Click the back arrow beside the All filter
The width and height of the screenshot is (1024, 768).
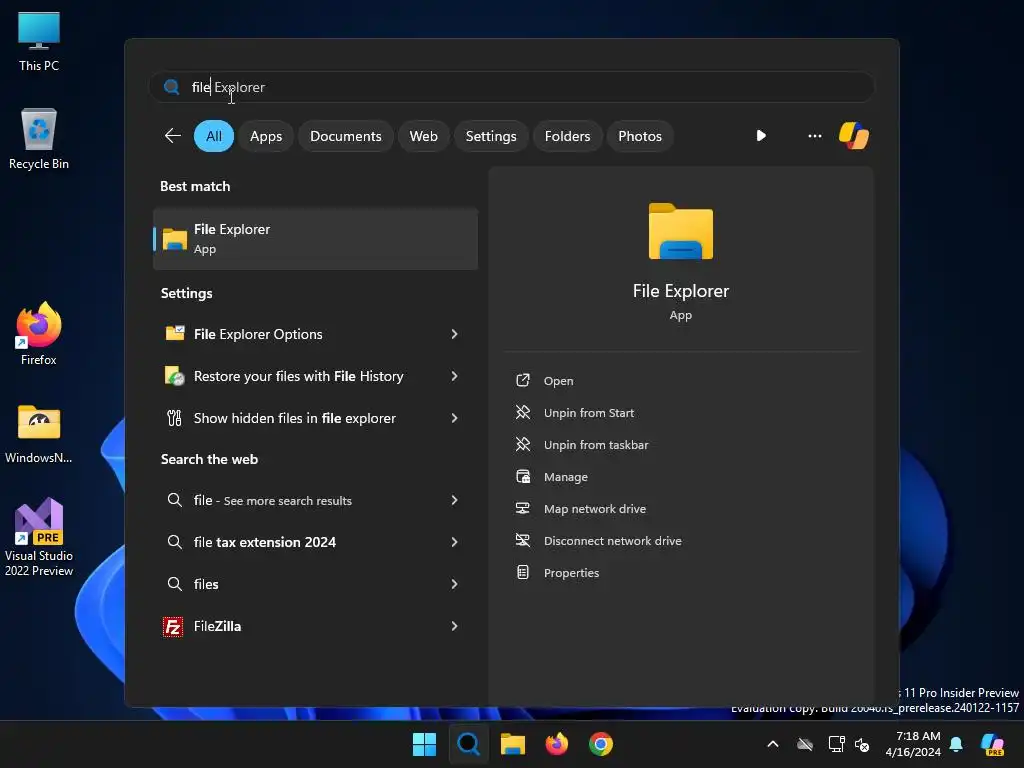pyautogui.click(x=172, y=136)
